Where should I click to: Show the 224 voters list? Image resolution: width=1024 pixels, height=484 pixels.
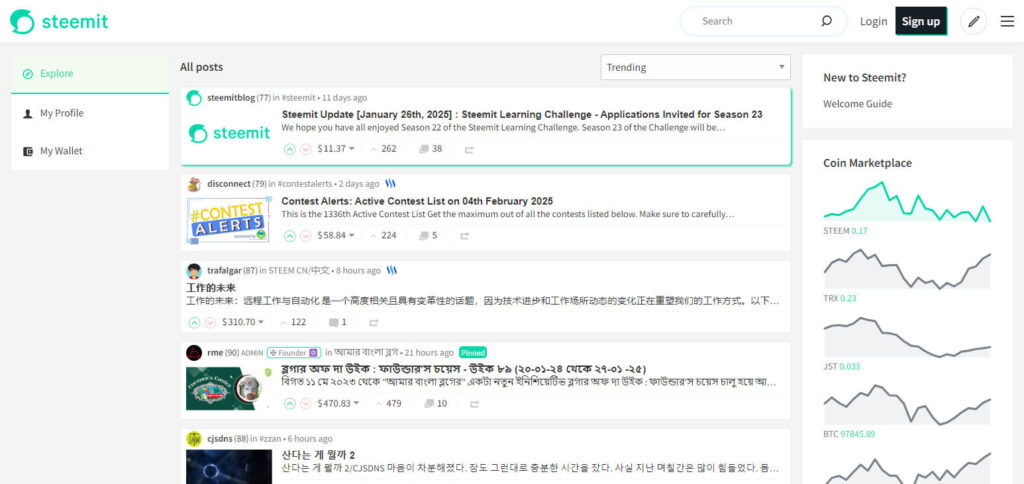click(383, 235)
